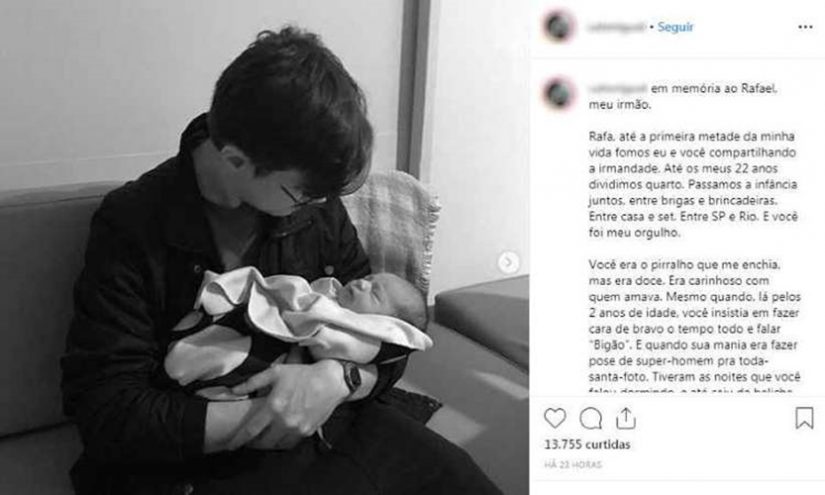Select the paragraph starting "Rafa, até a primeira"
The height and width of the screenshot is (495, 825).
pos(693,184)
